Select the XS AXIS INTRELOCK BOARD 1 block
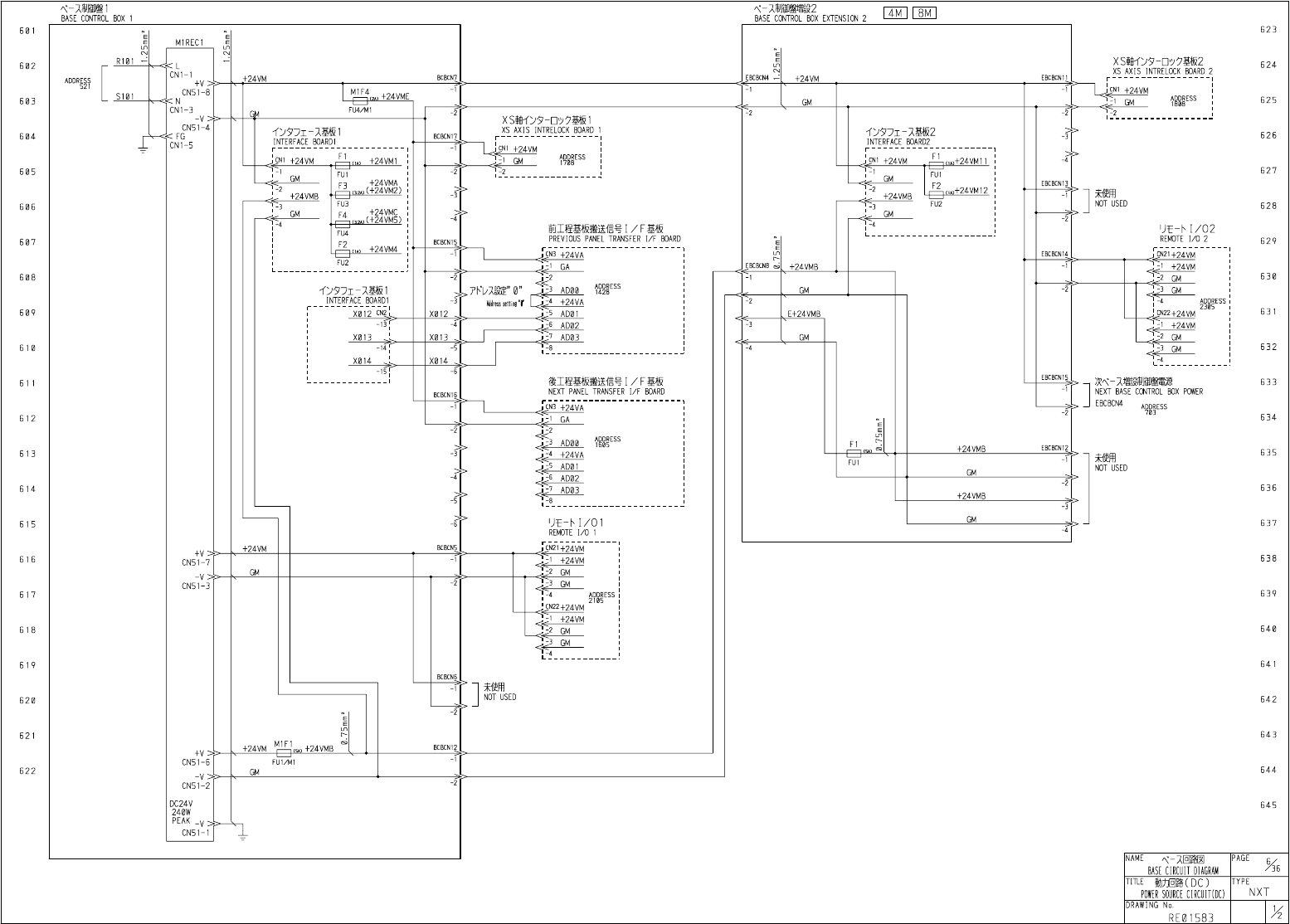The image size is (1290, 924). [x=548, y=157]
